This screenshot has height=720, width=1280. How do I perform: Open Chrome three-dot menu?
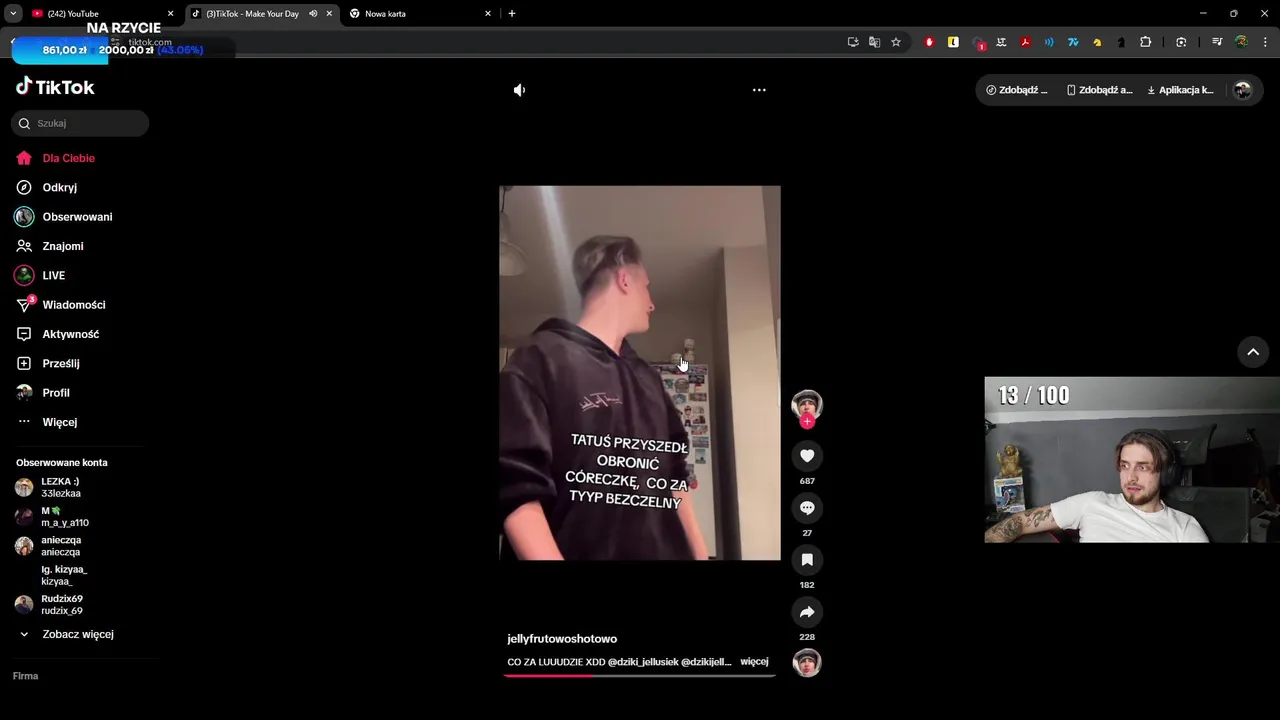[x=1266, y=42]
